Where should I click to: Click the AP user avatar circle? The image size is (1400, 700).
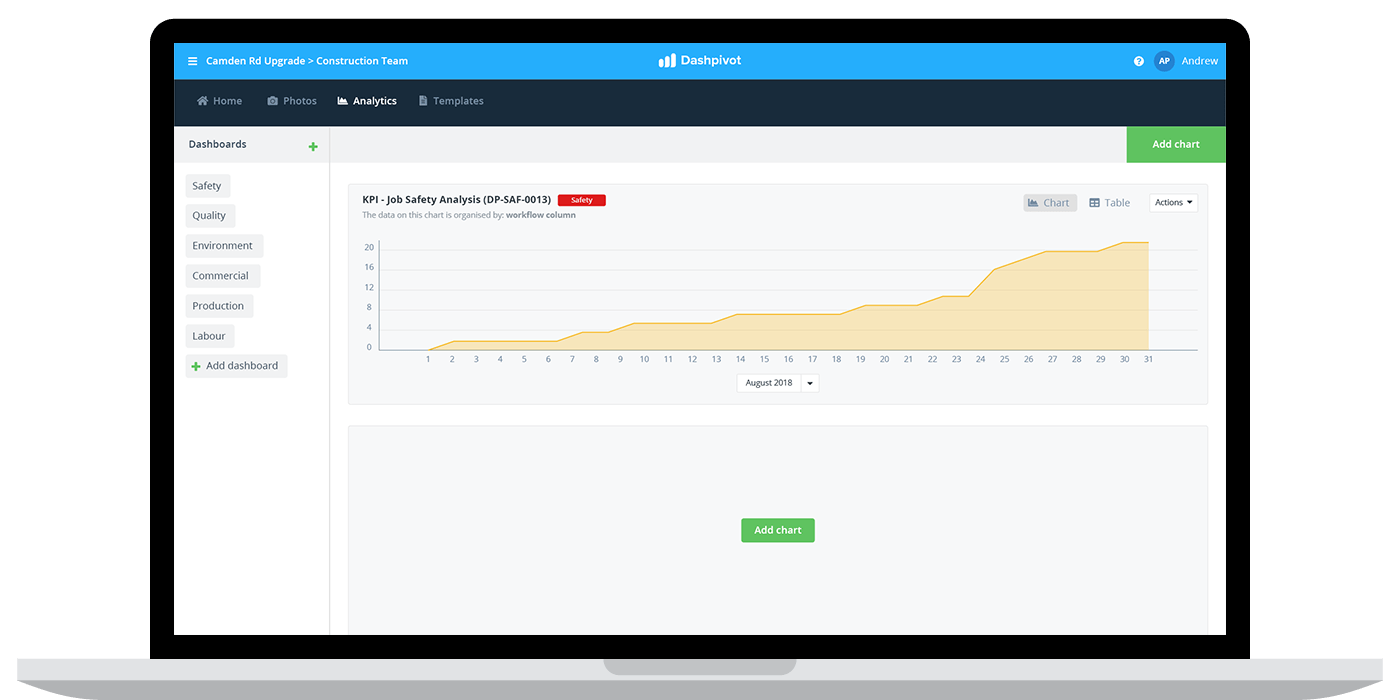pyautogui.click(x=1164, y=61)
